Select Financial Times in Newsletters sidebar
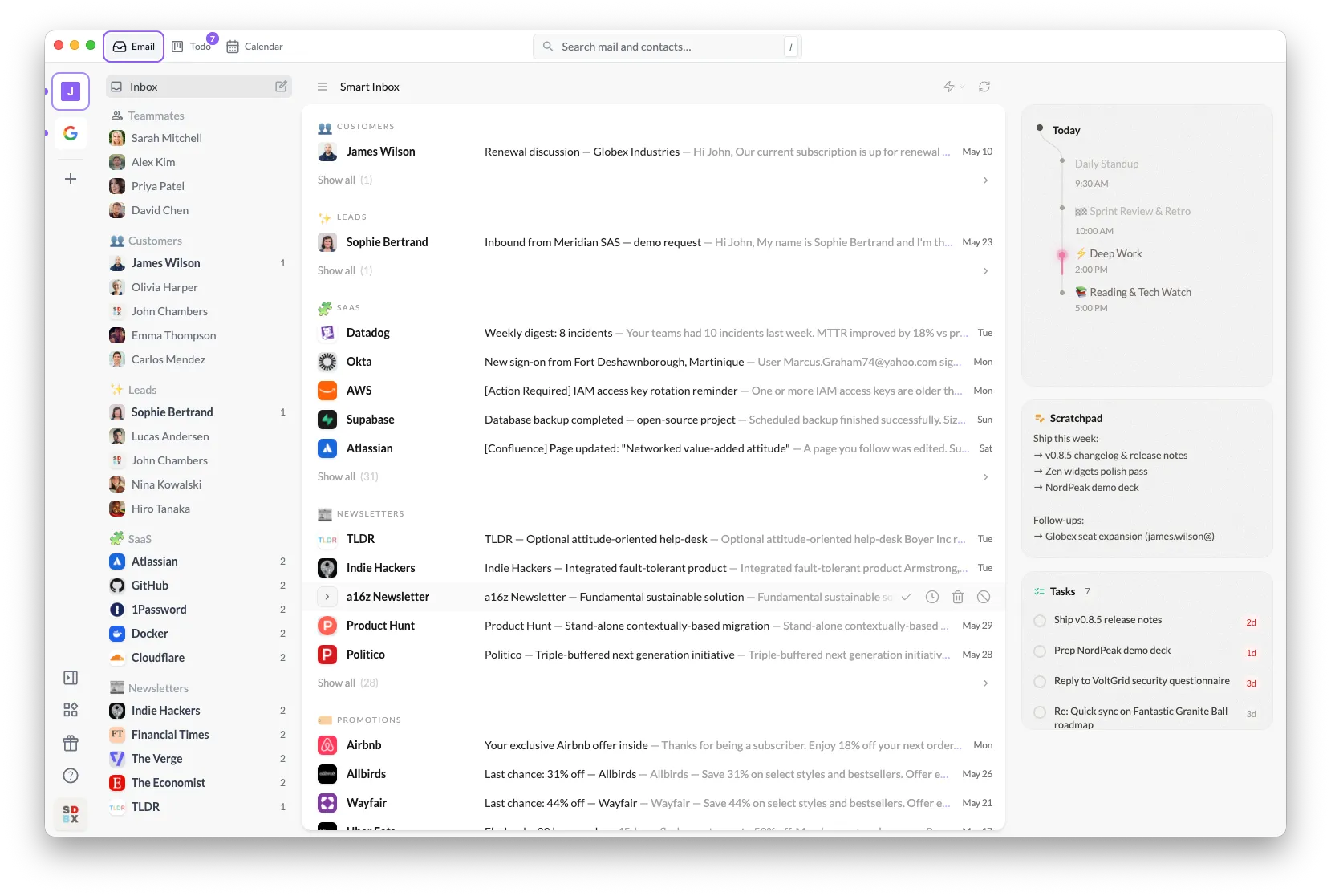 point(197,735)
